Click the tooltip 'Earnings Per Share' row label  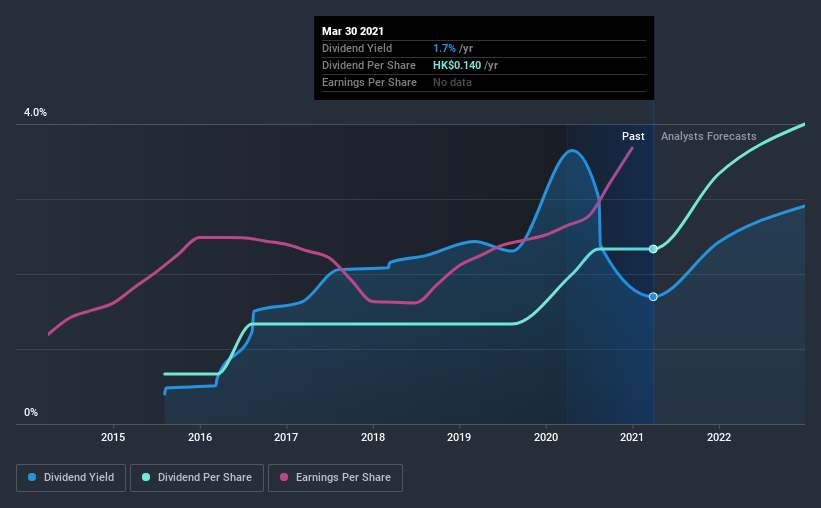click(369, 82)
